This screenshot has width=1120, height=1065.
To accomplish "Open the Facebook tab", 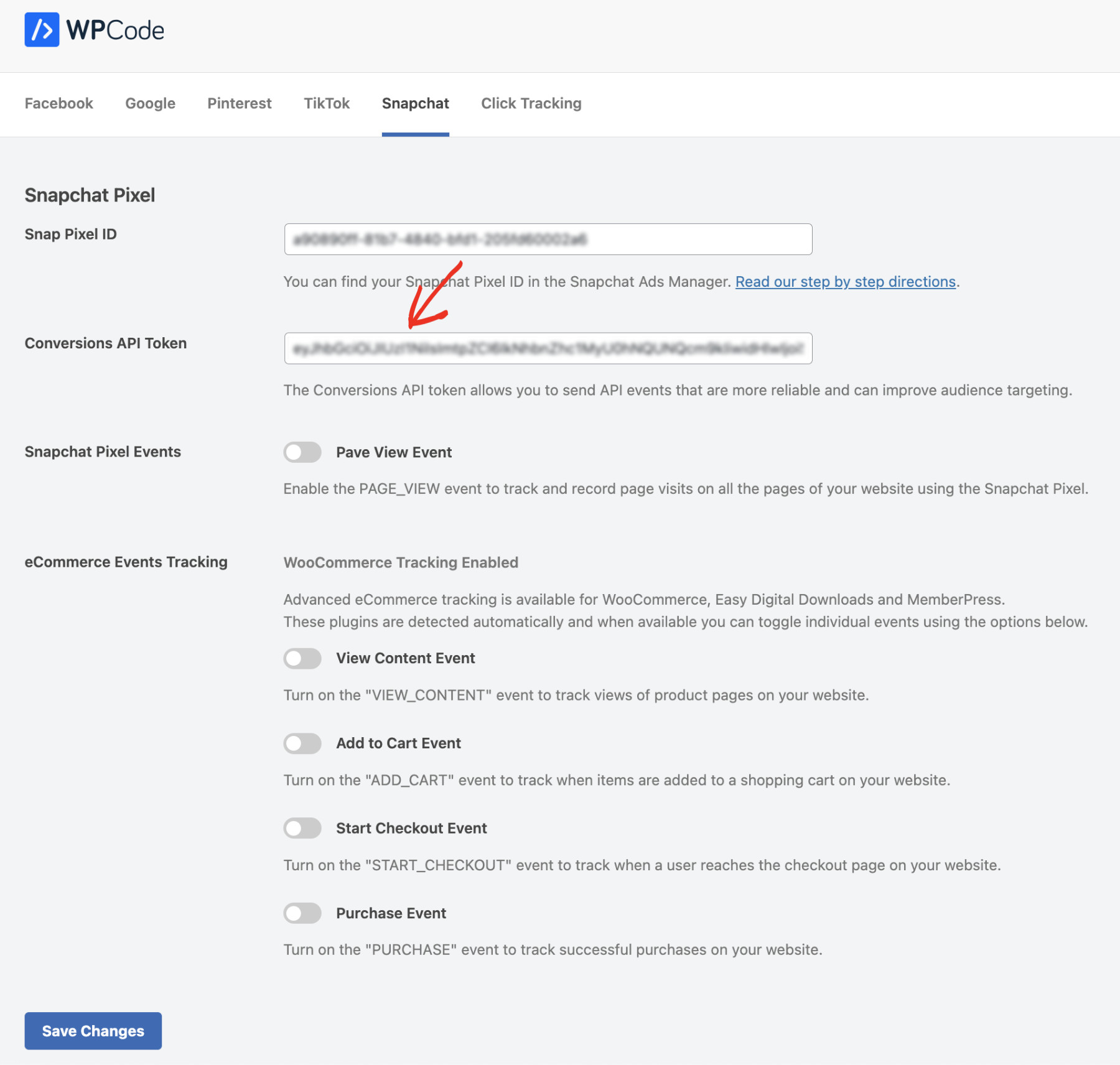I will 59,103.
